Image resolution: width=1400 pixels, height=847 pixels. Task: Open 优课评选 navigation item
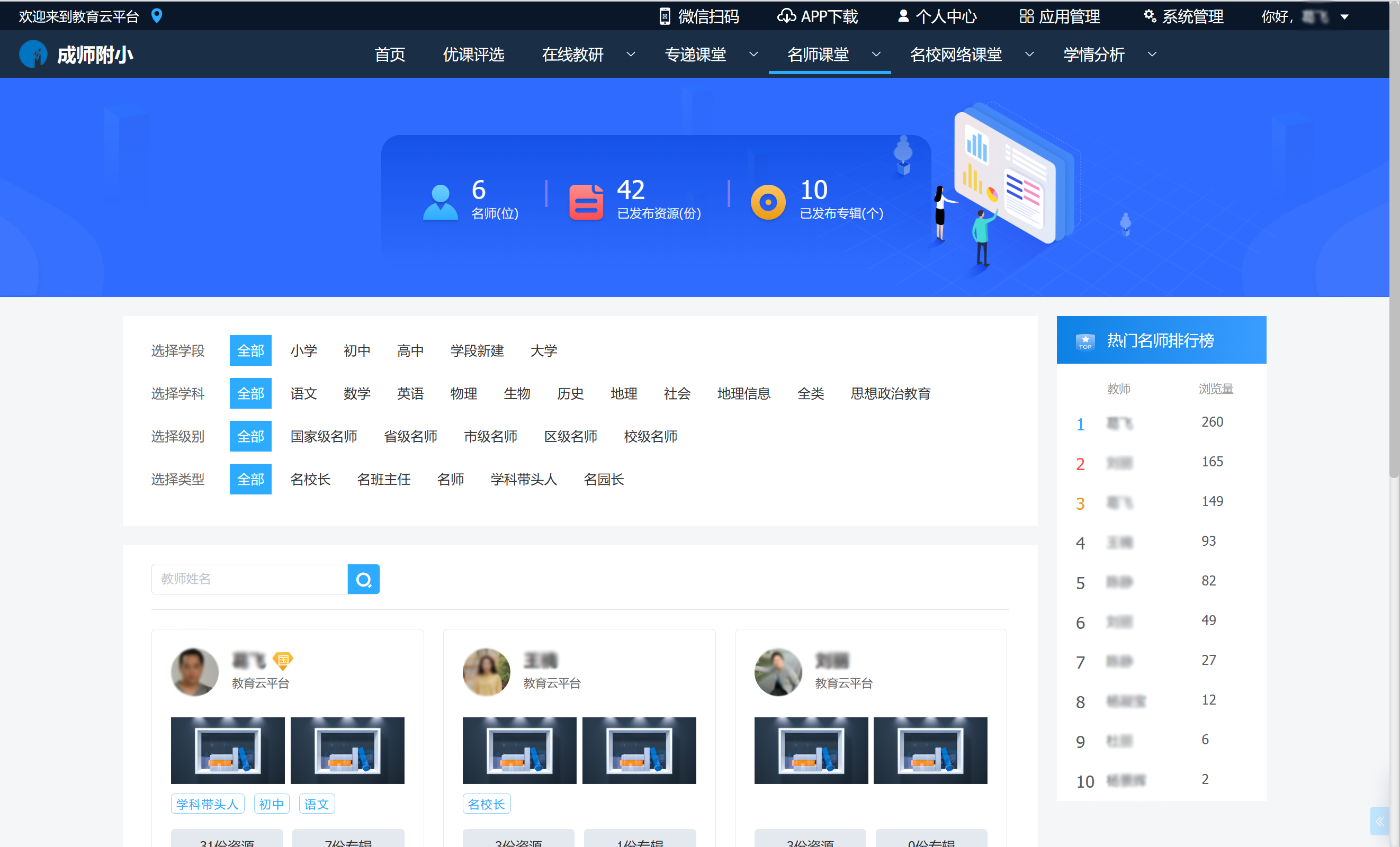click(473, 55)
